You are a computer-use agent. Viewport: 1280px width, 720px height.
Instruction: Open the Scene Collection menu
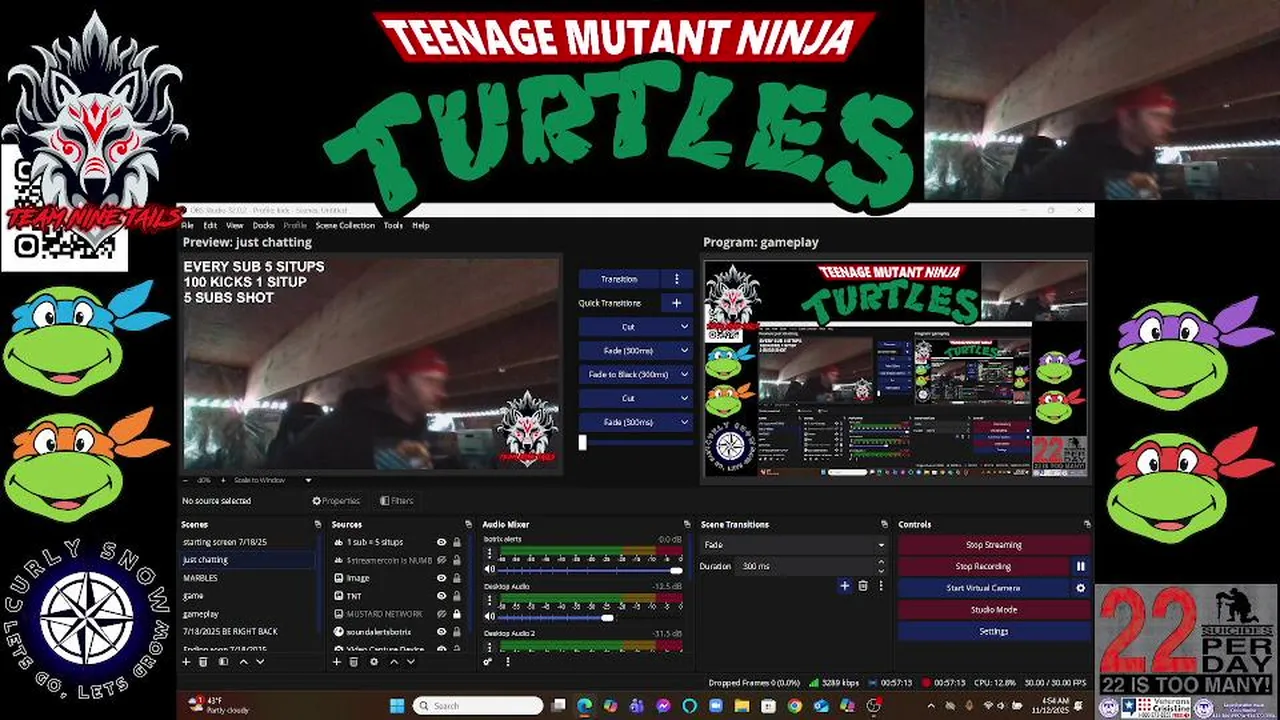345,225
